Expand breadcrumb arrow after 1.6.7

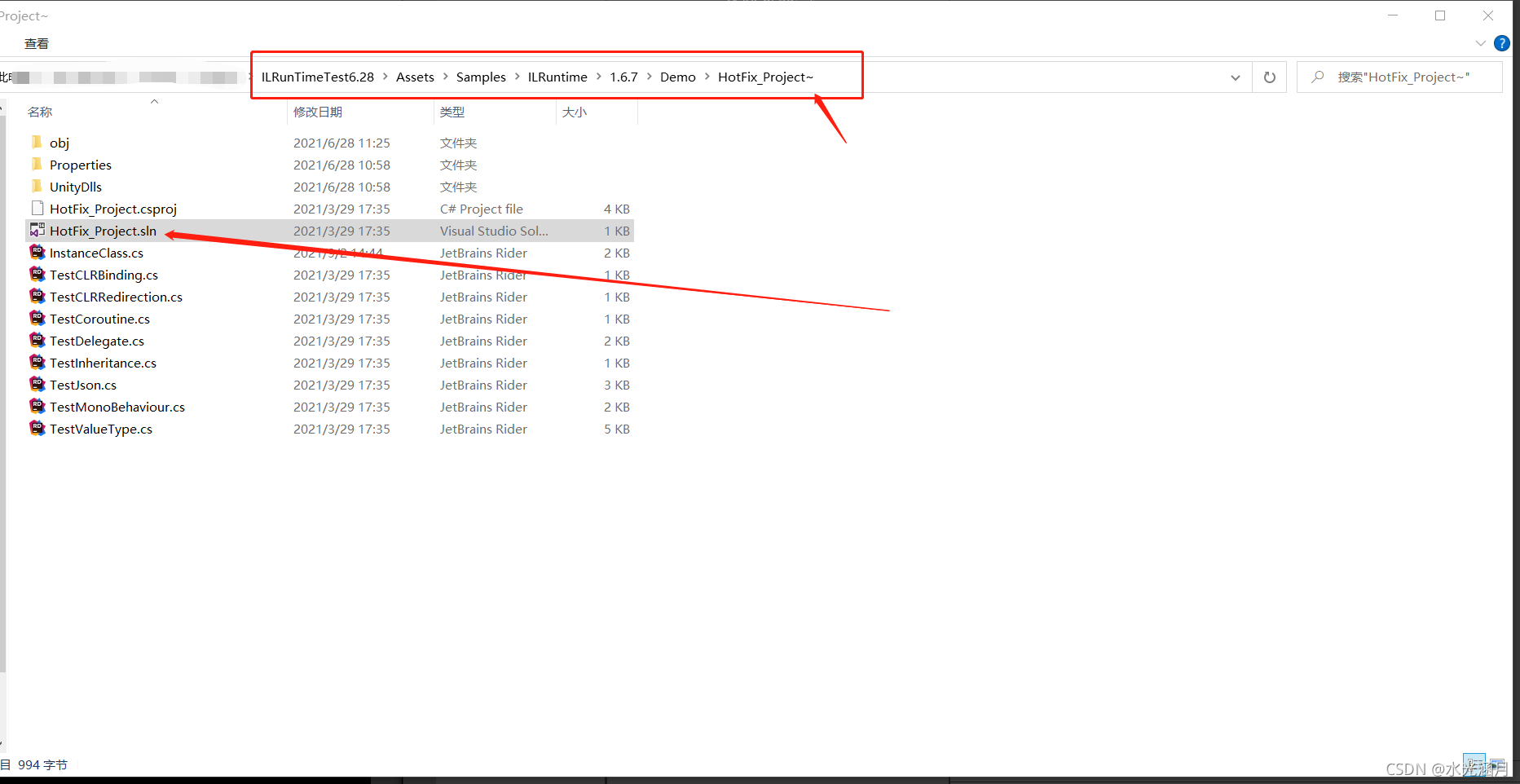650,77
